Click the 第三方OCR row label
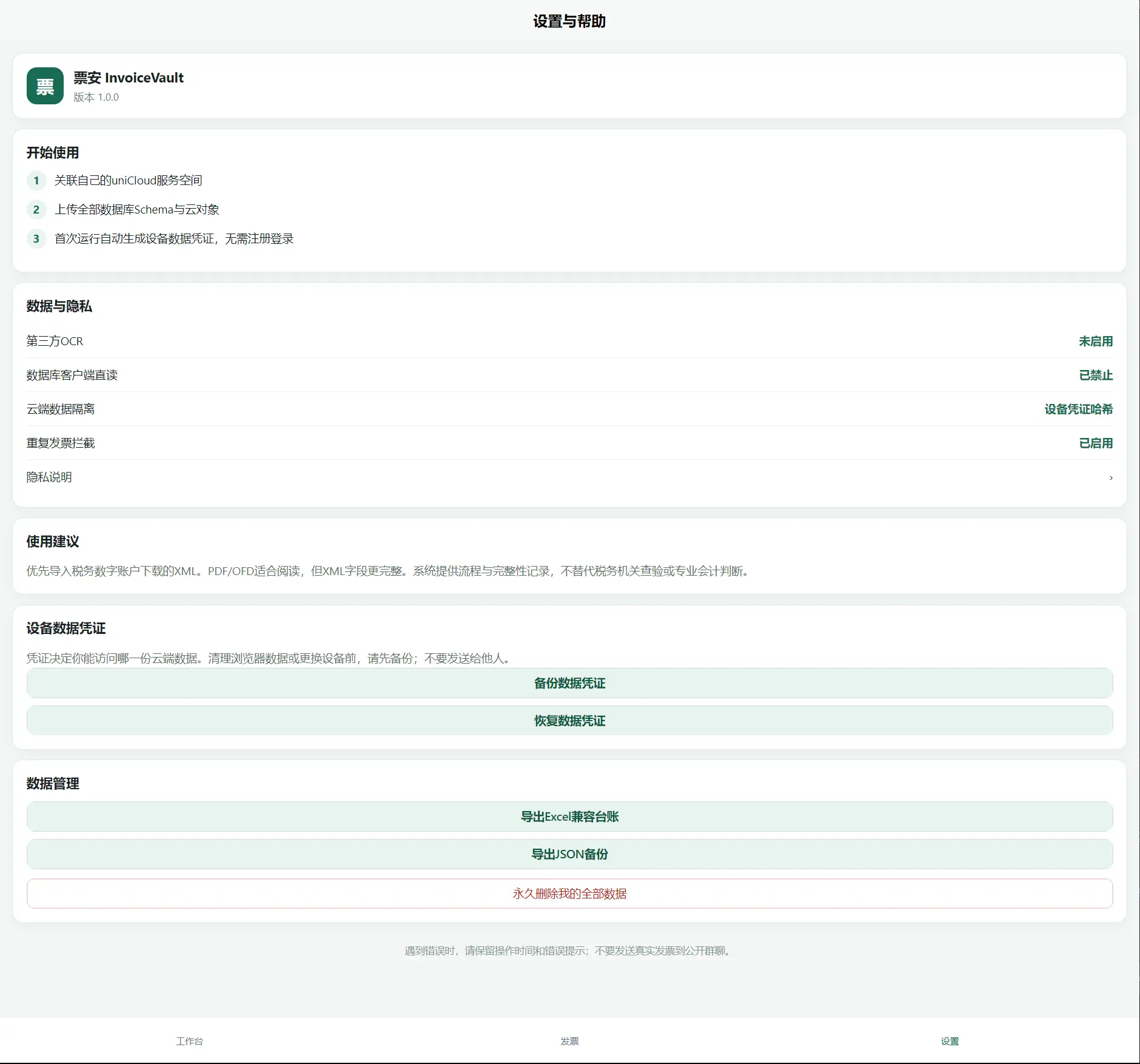 coord(55,341)
